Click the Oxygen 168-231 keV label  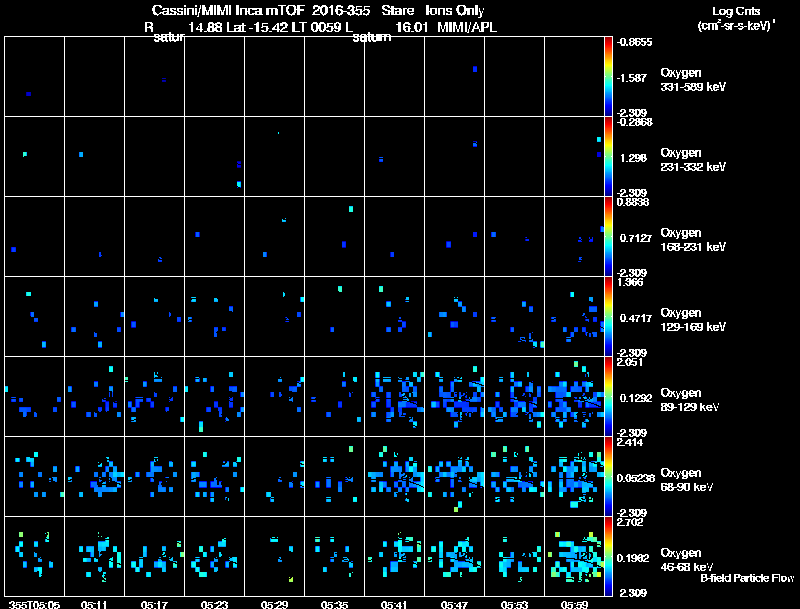click(x=693, y=240)
